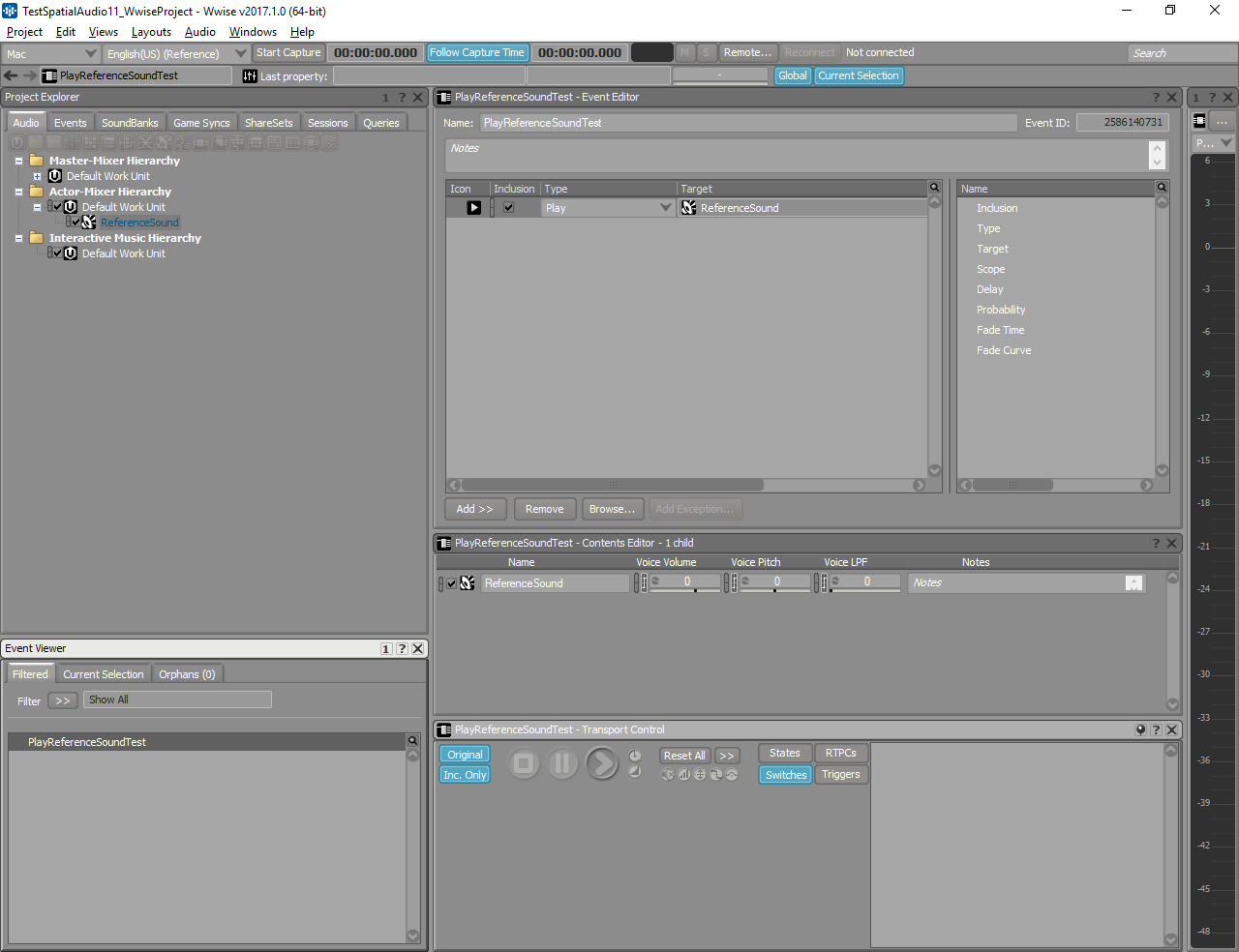Viewport: 1239px width, 952px height.
Task: Click the ReferenceSound icon in Target column
Action: click(x=689, y=208)
